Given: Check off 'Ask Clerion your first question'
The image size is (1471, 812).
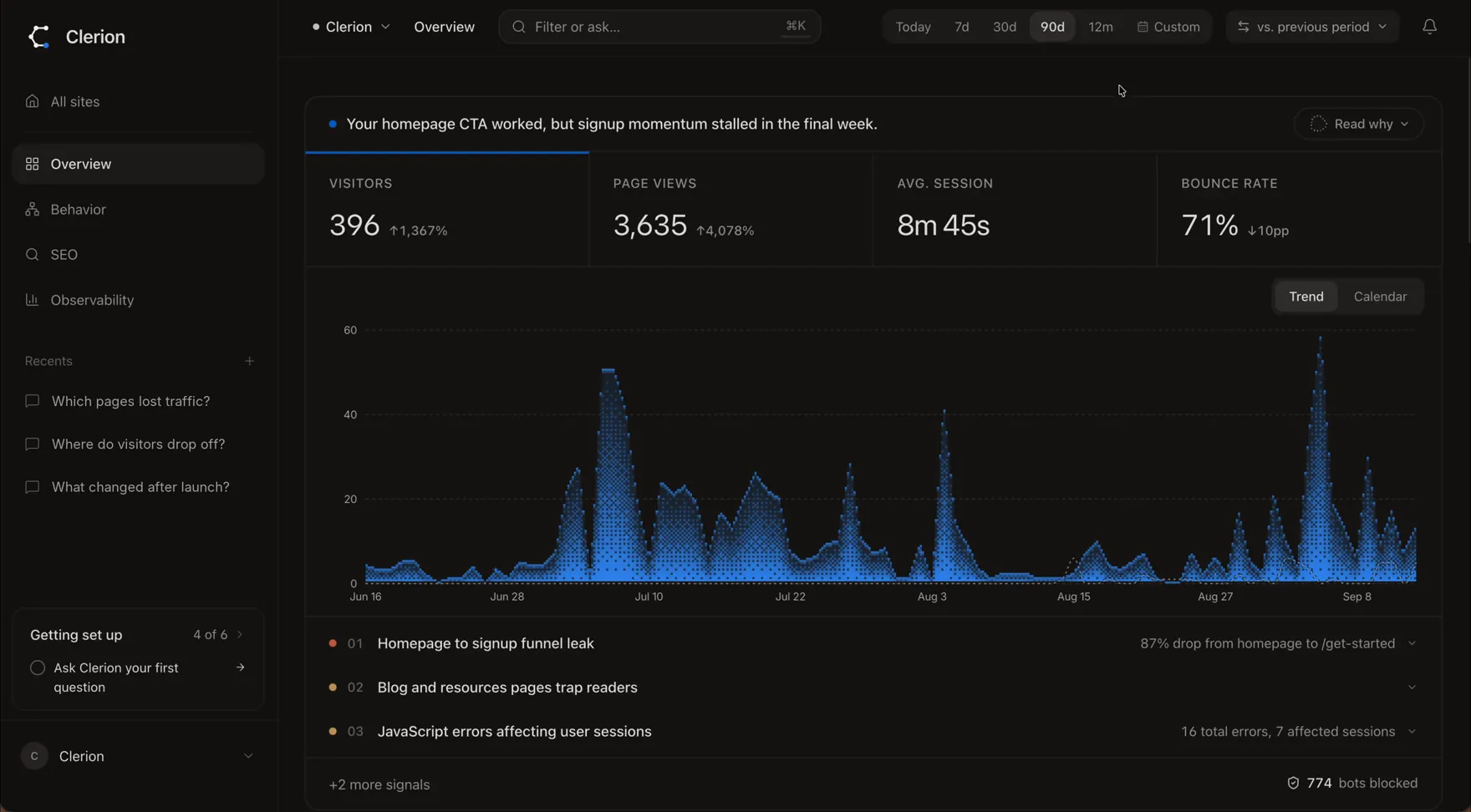Looking at the screenshot, I should pos(38,667).
